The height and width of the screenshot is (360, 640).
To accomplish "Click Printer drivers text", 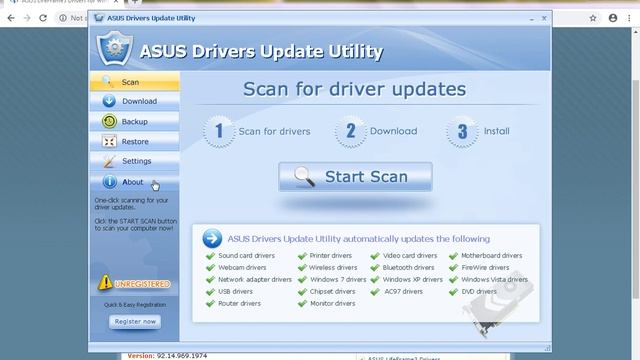I will click(331, 256).
